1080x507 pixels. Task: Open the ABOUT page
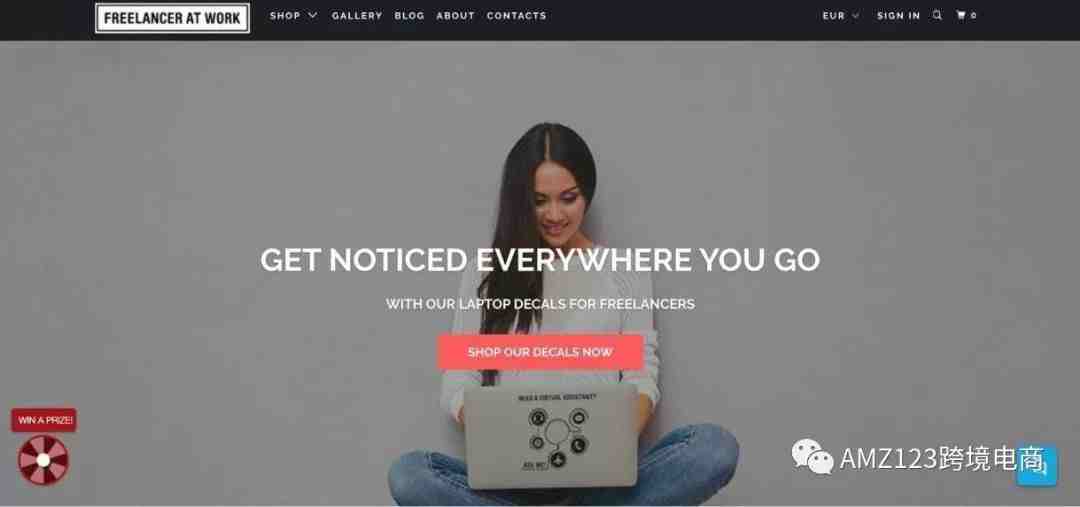[455, 15]
